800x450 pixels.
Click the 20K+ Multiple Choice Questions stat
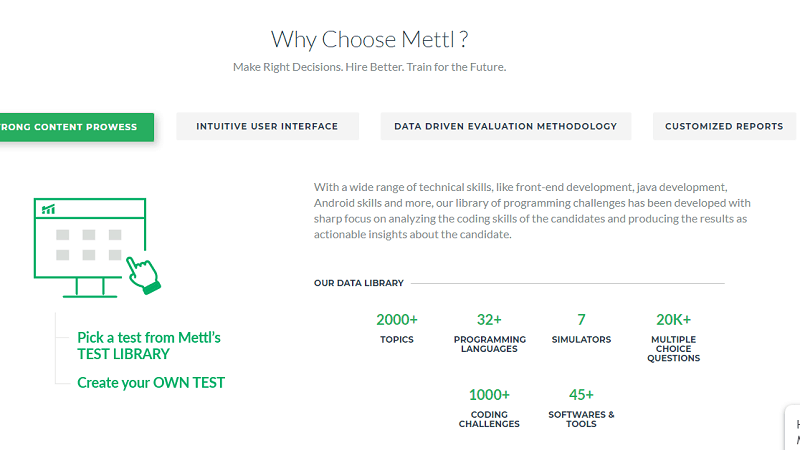tap(673, 335)
